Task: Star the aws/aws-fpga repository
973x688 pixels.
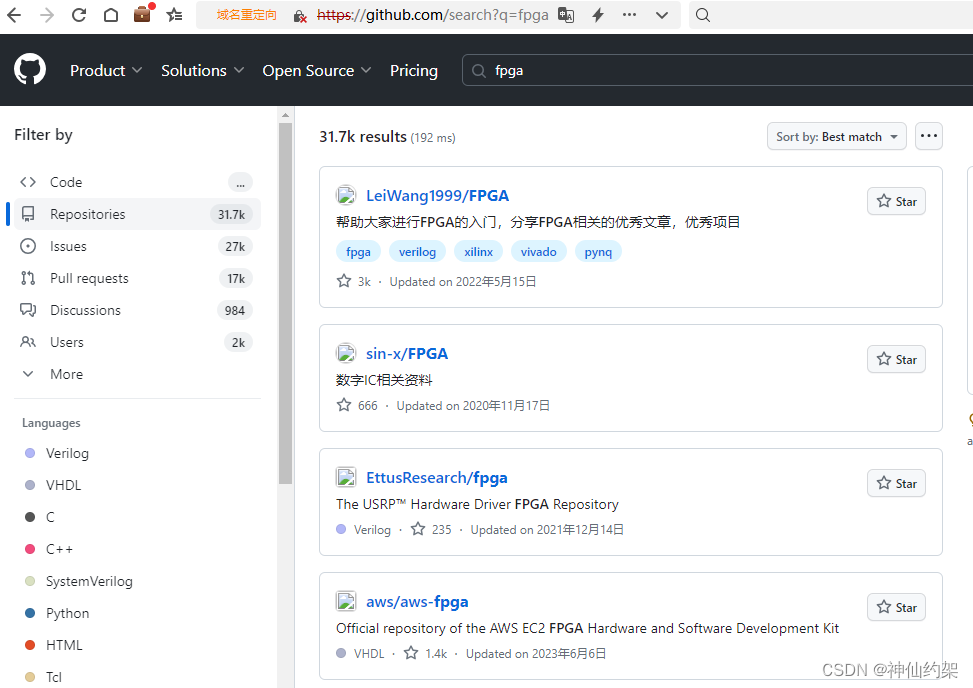Action: (x=896, y=607)
